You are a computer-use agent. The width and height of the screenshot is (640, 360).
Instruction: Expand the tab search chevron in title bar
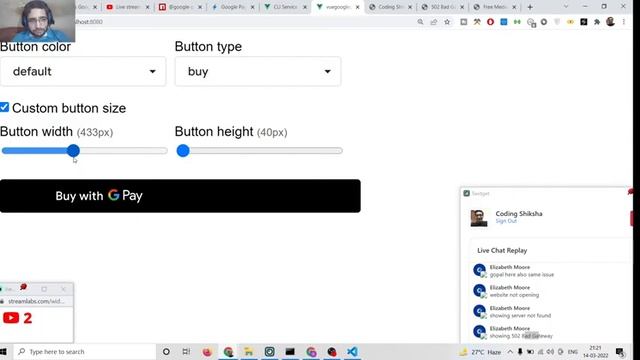coord(566,7)
